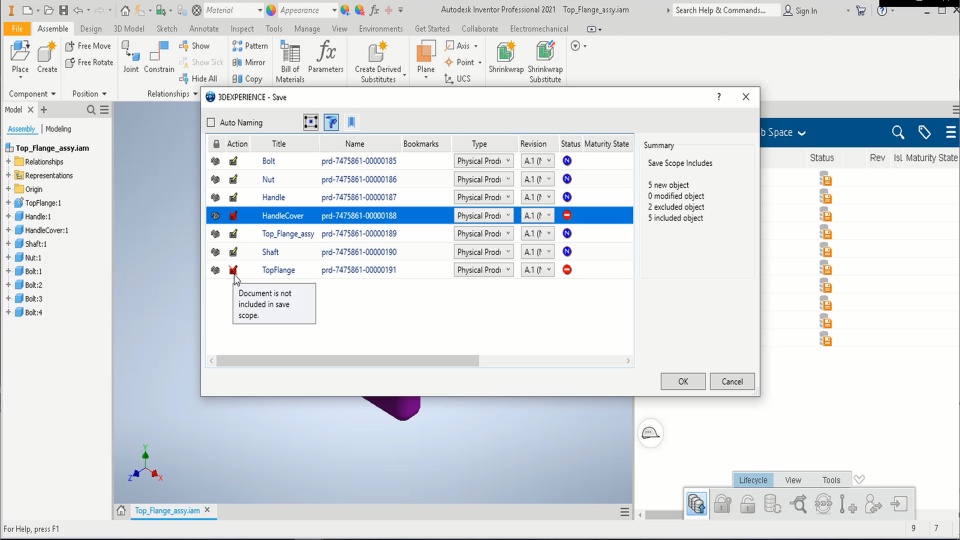Click Free Move in ribbon

point(88,46)
